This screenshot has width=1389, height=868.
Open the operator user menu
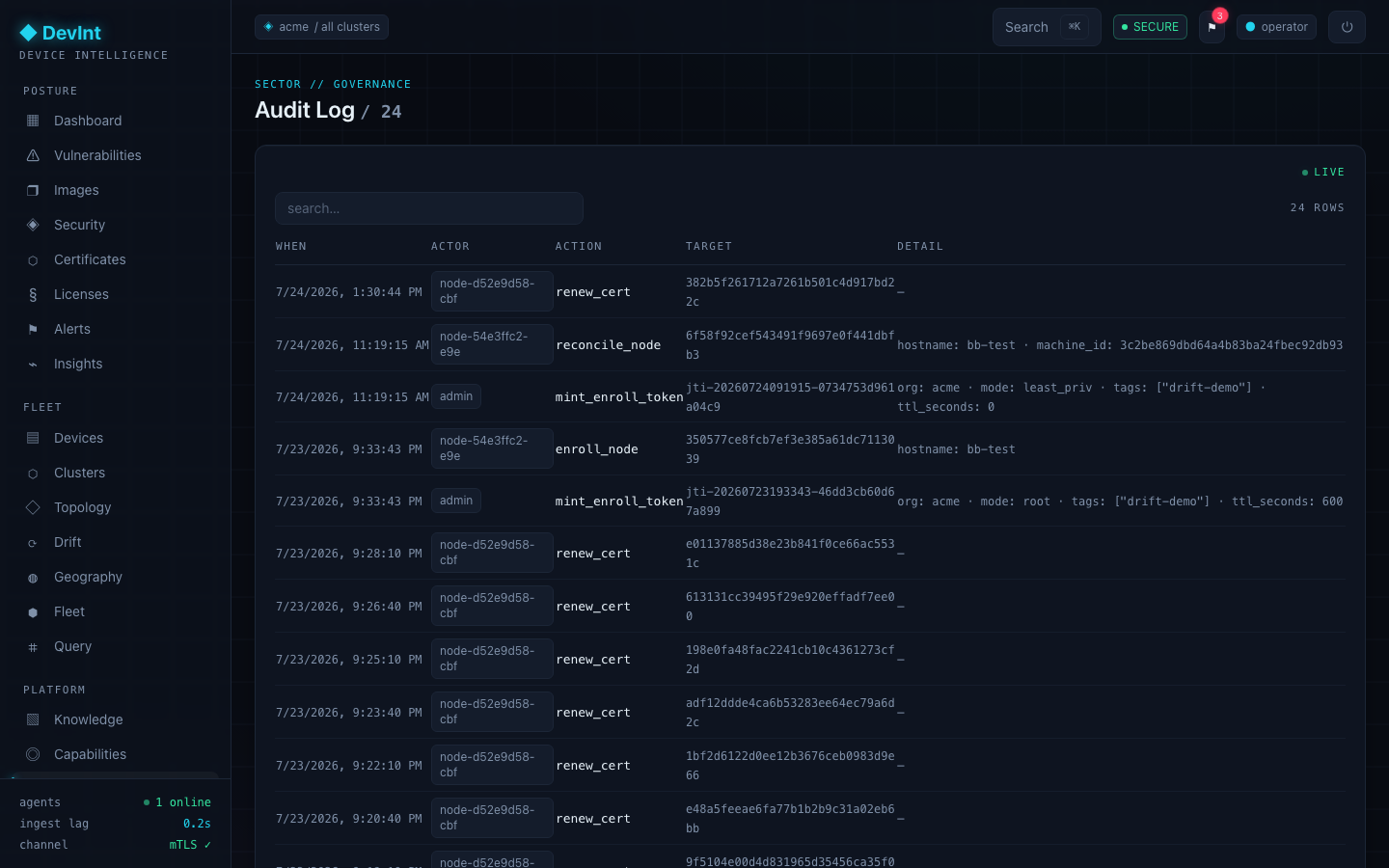[x=1276, y=27]
